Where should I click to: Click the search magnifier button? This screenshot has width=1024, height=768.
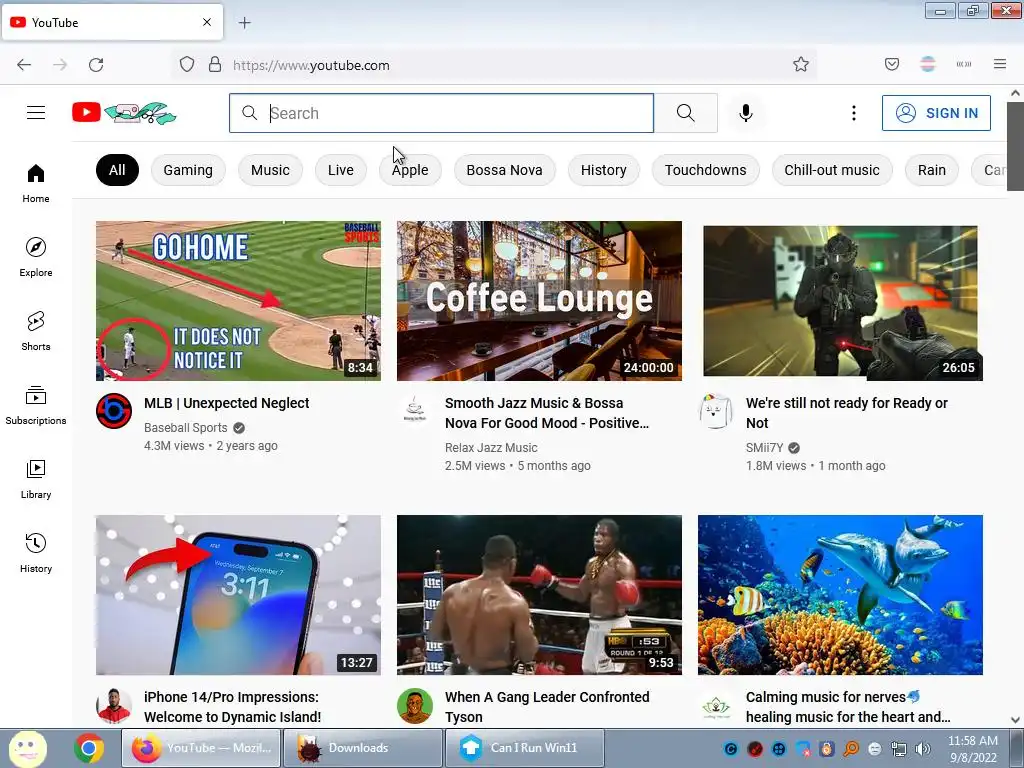[x=686, y=113]
